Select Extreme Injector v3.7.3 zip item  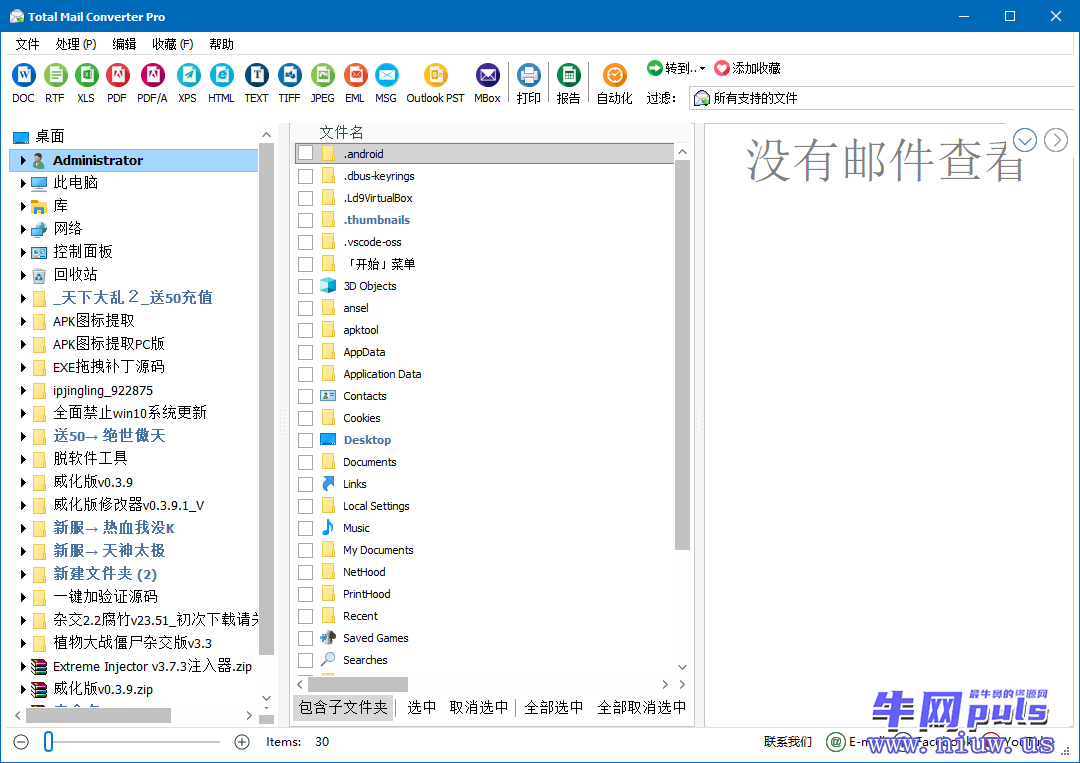point(152,667)
